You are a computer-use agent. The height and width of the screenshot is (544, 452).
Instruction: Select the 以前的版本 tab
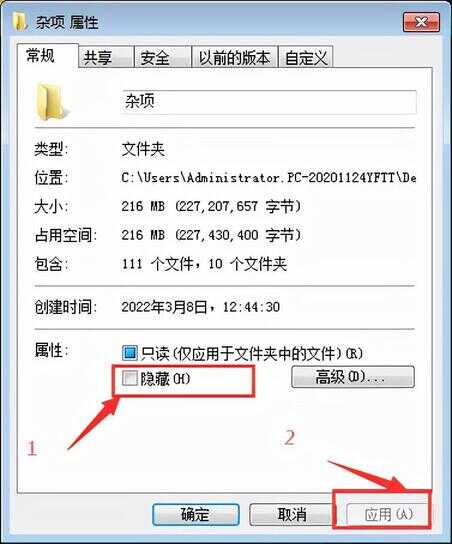[x=234, y=57]
